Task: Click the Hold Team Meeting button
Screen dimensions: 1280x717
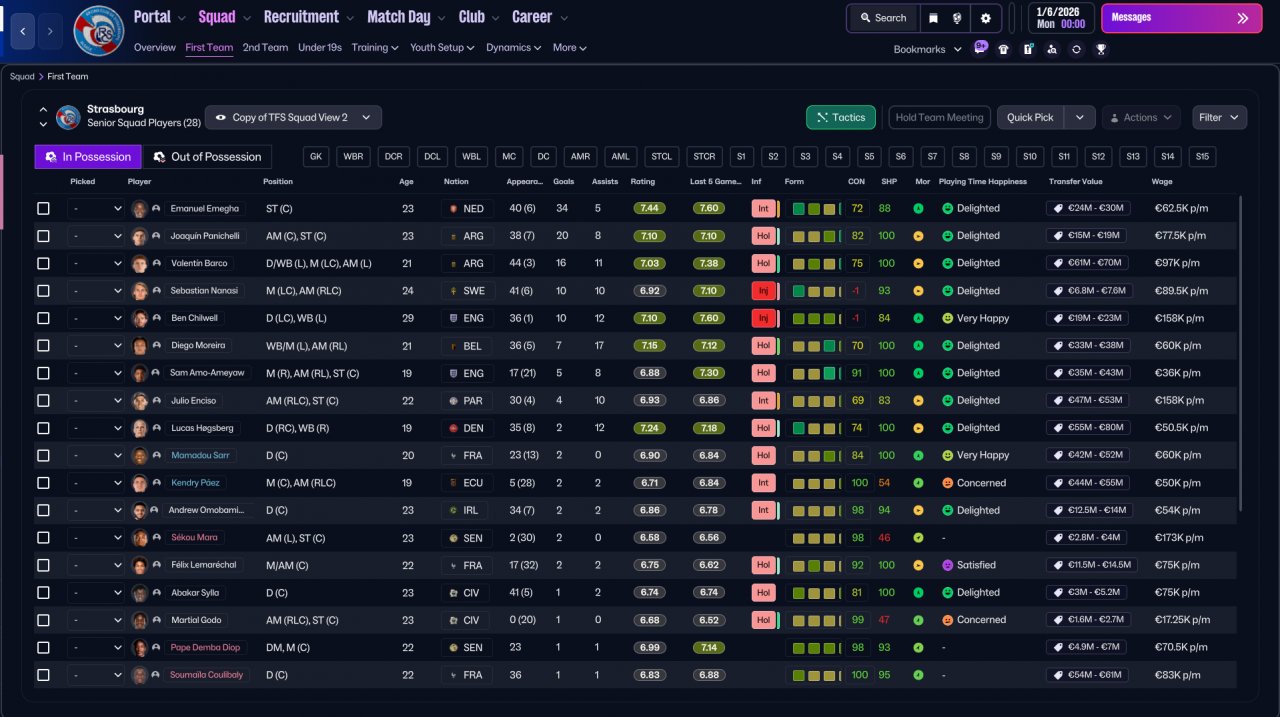Action: tap(939, 117)
